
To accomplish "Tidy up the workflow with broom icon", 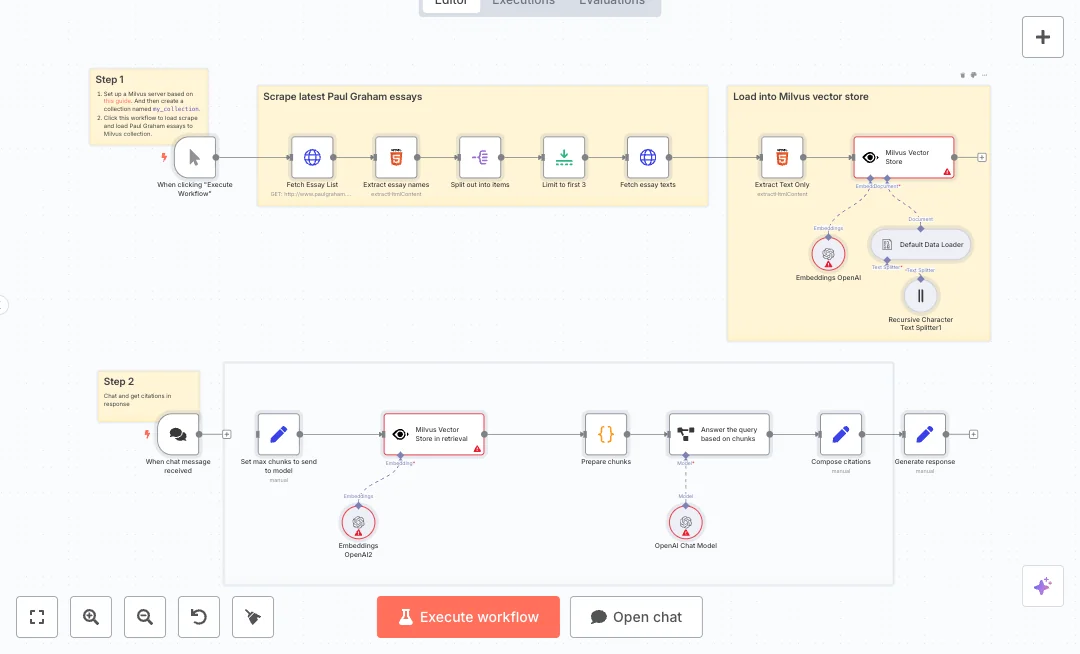I will click(253, 617).
